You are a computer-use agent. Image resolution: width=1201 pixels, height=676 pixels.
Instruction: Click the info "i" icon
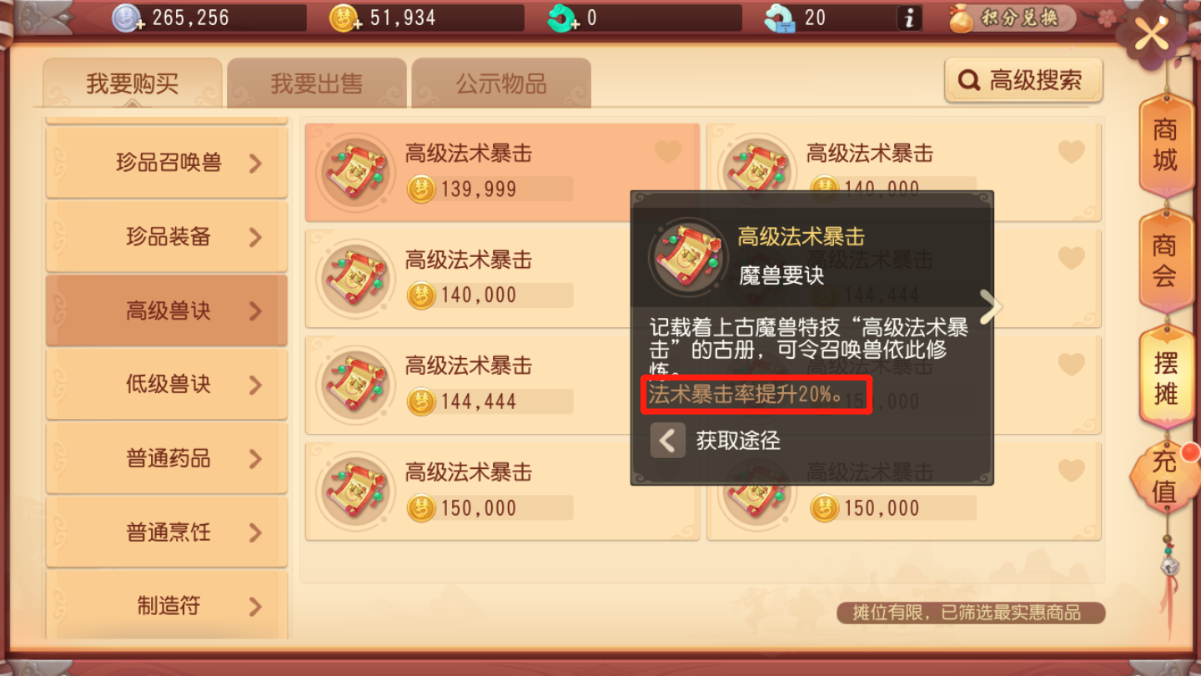pos(908,18)
